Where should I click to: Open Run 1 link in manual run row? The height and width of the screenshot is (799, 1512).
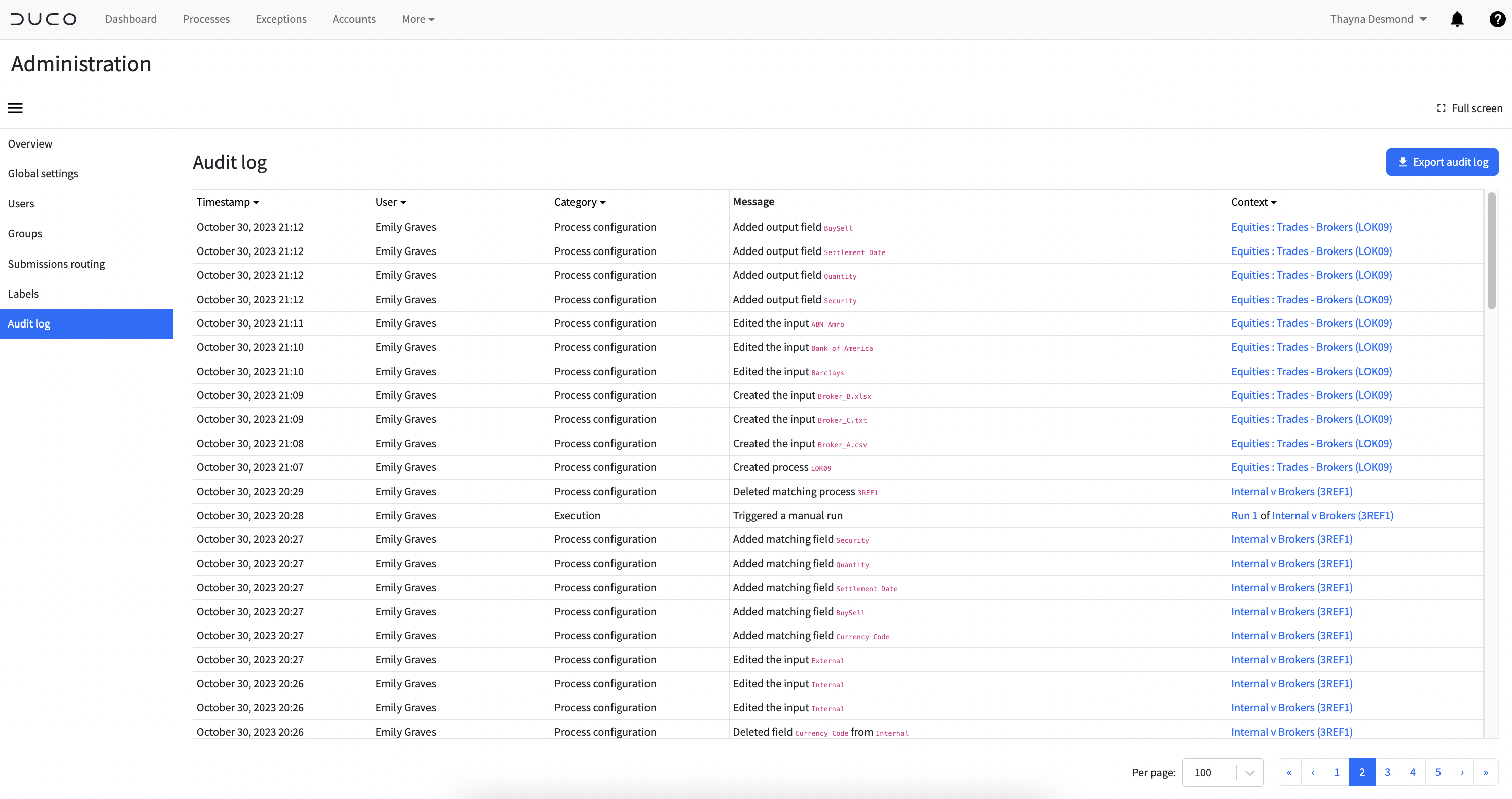1244,516
